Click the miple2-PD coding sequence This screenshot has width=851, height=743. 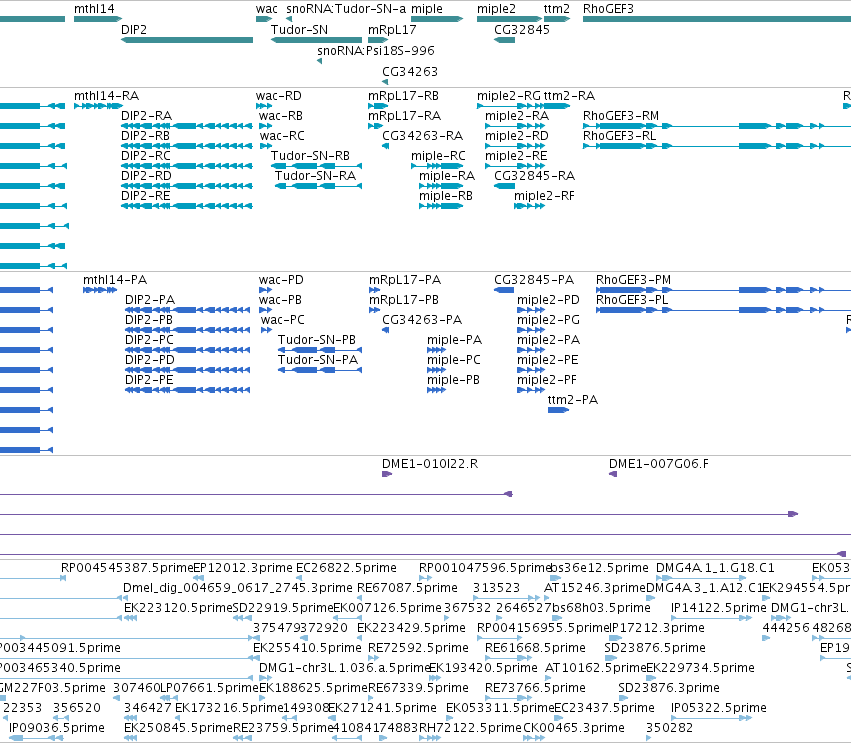click(531, 310)
